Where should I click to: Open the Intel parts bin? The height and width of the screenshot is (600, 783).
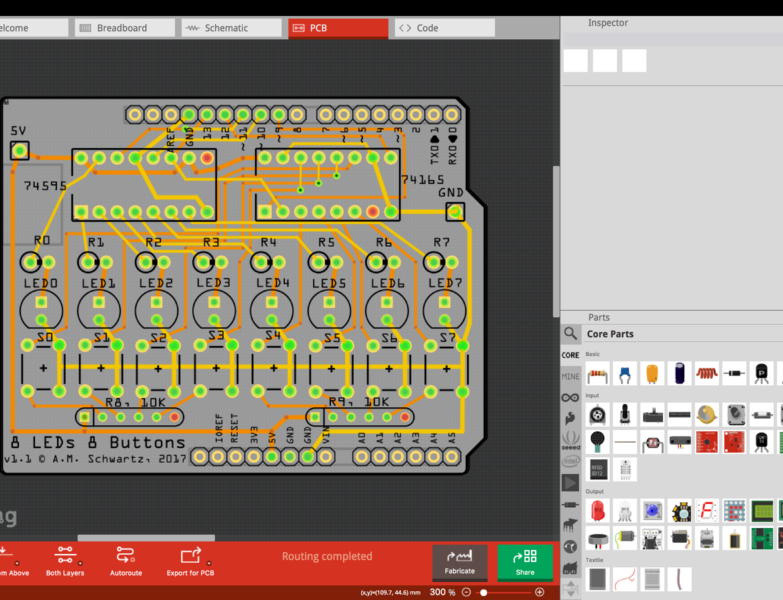pyautogui.click(x=570, y=461)
